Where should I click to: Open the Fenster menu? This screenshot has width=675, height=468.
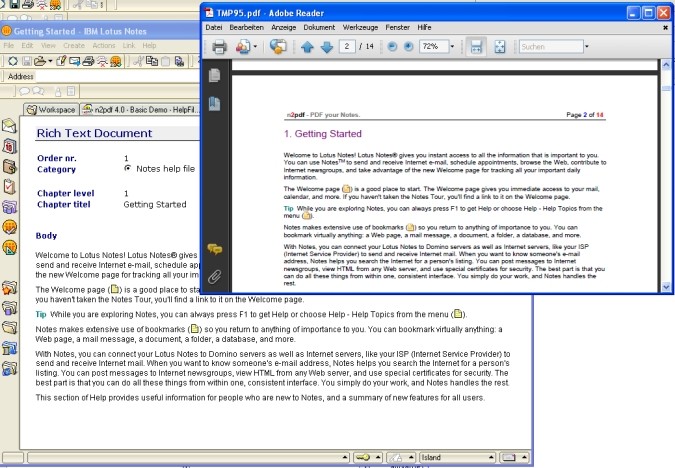pos(397,27)
